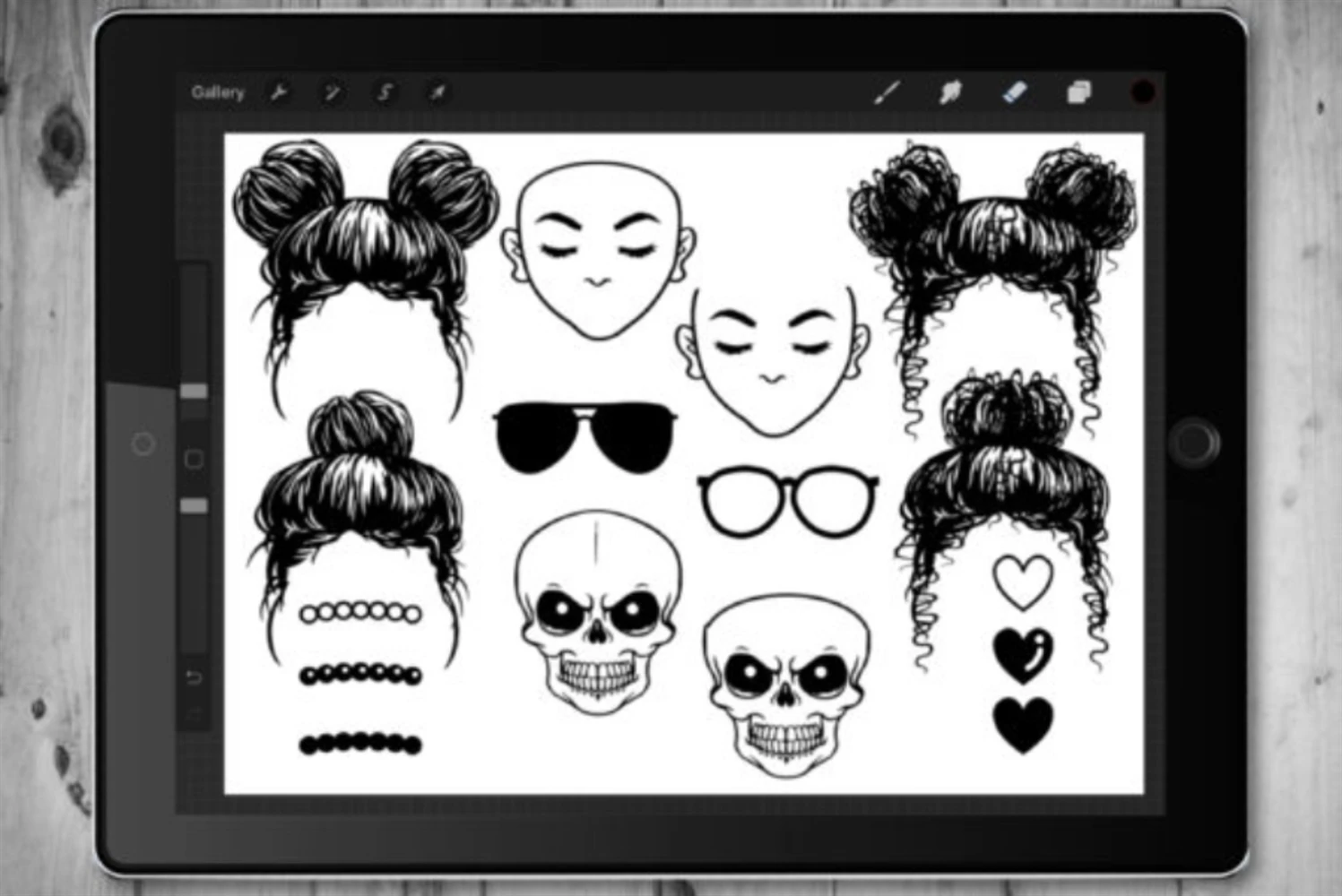Tap the aviator sunglasses on the canvas
Viewport: 1342px width, 896px height.
tap(584, 436)
